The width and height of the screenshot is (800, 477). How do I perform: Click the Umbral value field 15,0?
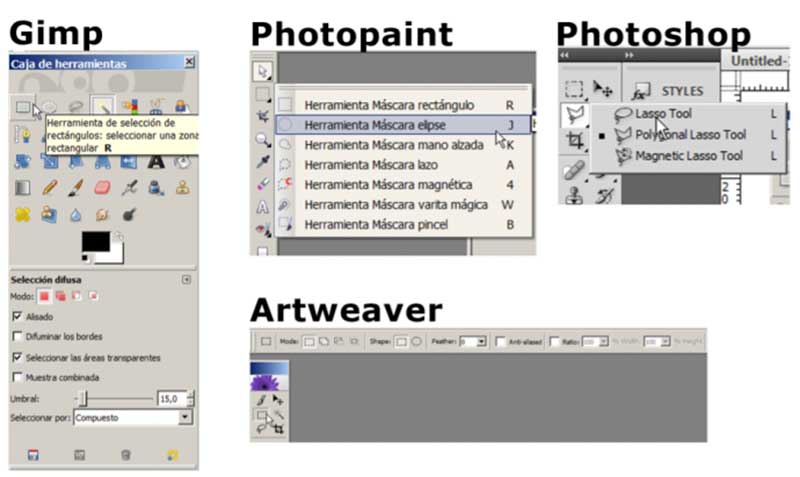point(172,398)
